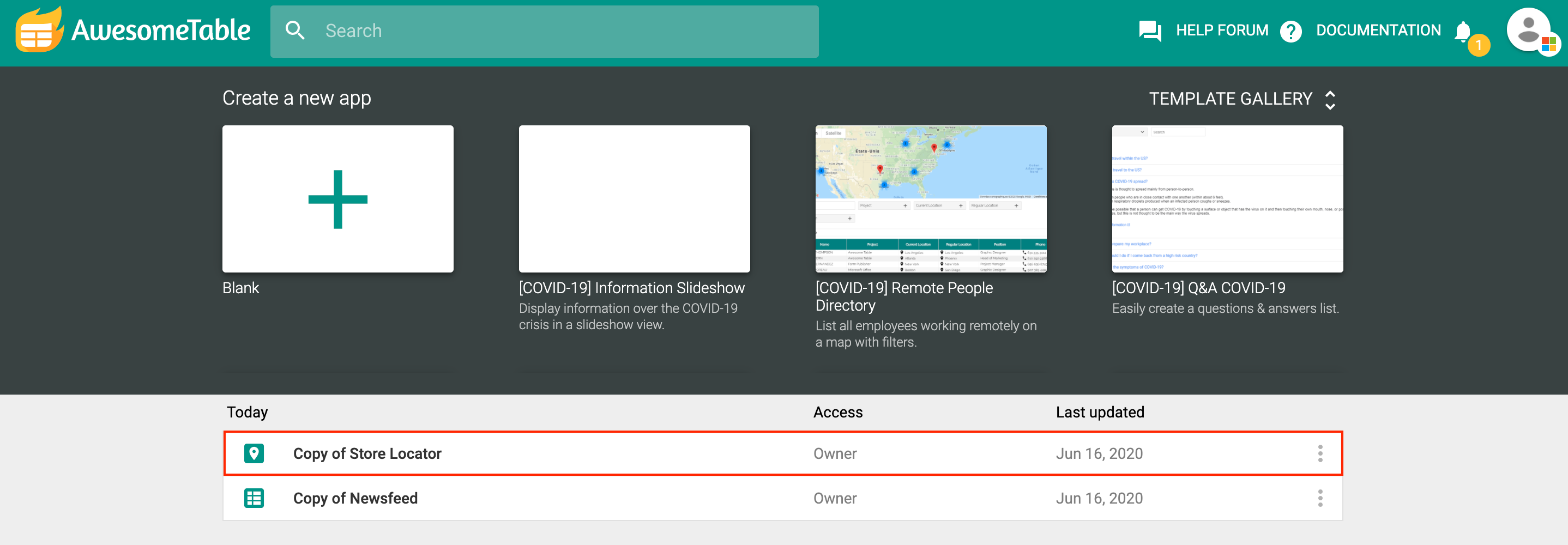Viewport: 1568px width, 545px height.
Task: Open the Remote People Directory map thumbnail
Action: [x=931, y=199]
